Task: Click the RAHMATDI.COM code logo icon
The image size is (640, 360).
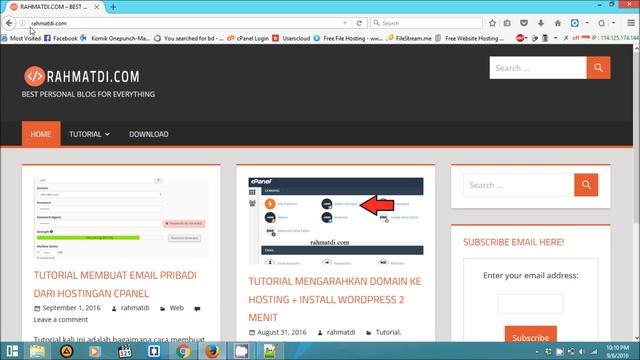Action: (34, 76)
